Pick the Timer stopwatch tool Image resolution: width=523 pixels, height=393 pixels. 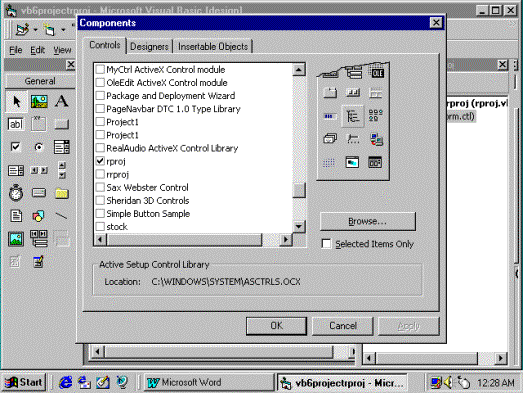(x=16, y=192)
